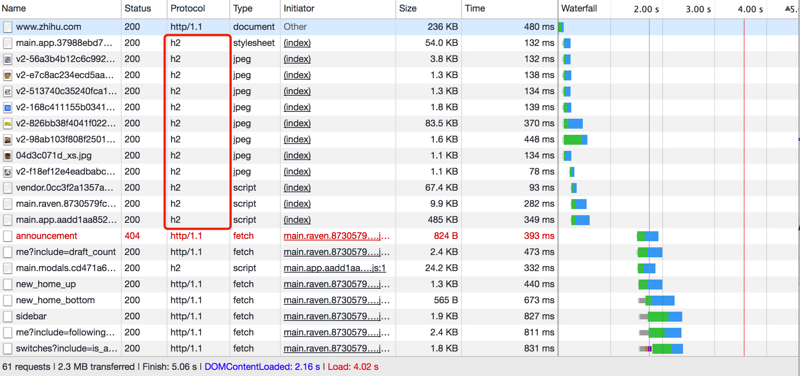Image resolution: width=800 pixels, height=376 pixels.
Task: Follow the main.raven initiator link in the sidebar row
Action: [337, 316]
